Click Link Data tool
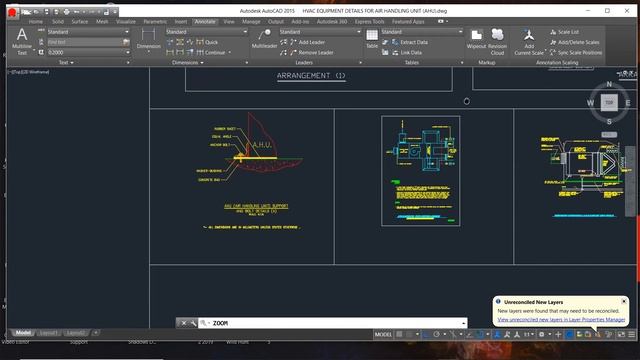The height and width of the screenshot is (360, 640). [407, 53]
